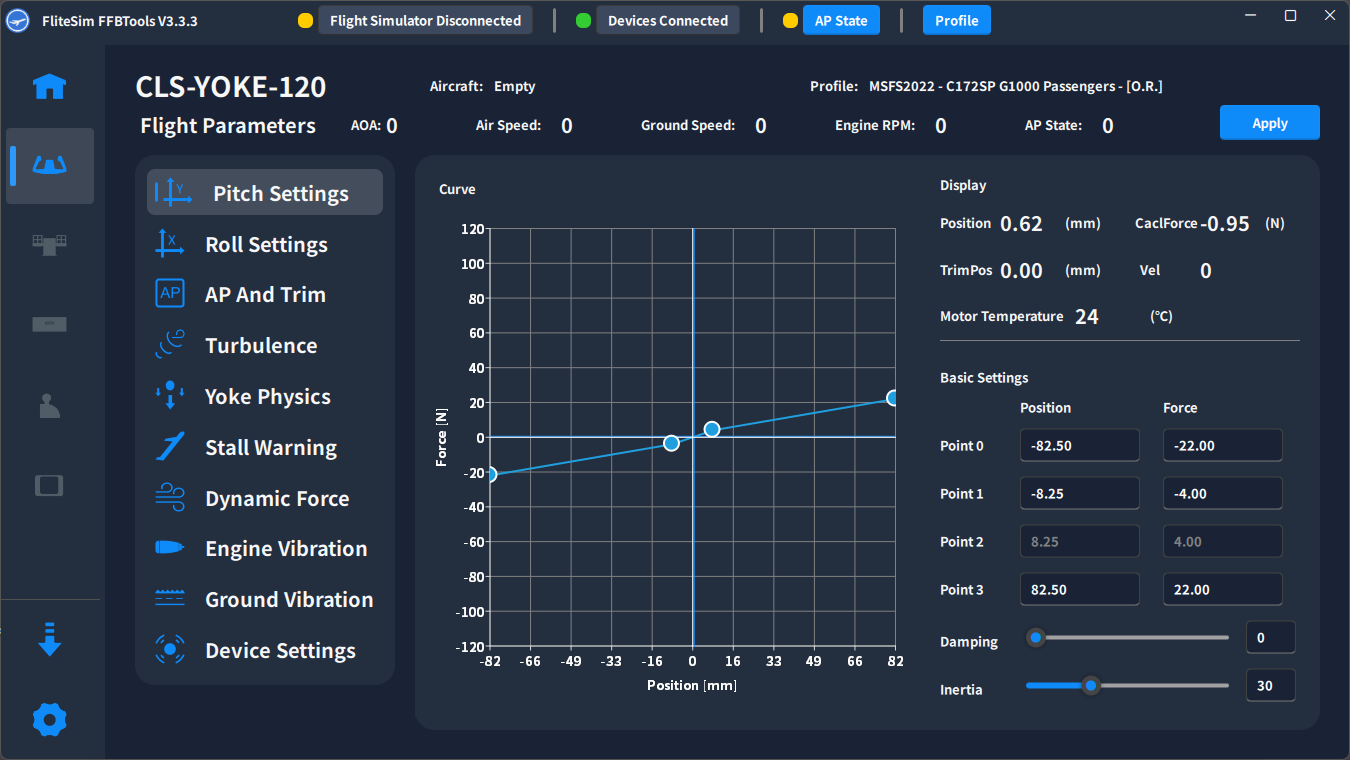Select the yoke device sidebar icon
Screen dimensions: 1350x760
50,165
